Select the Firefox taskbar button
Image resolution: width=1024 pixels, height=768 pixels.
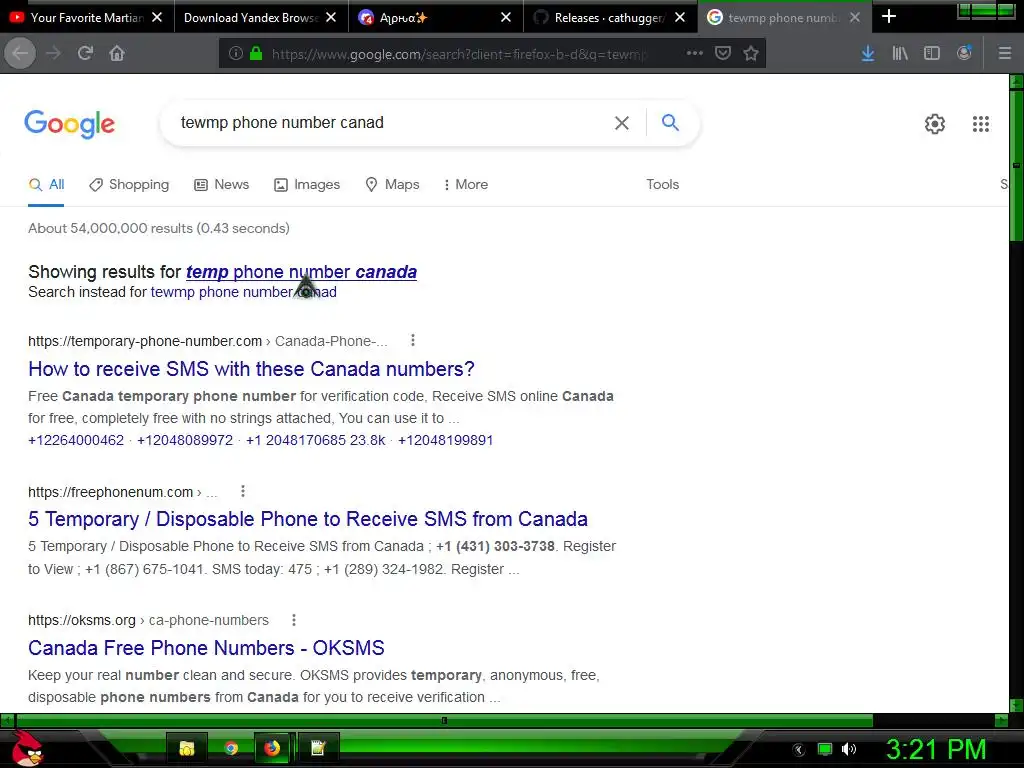point(272,748)
